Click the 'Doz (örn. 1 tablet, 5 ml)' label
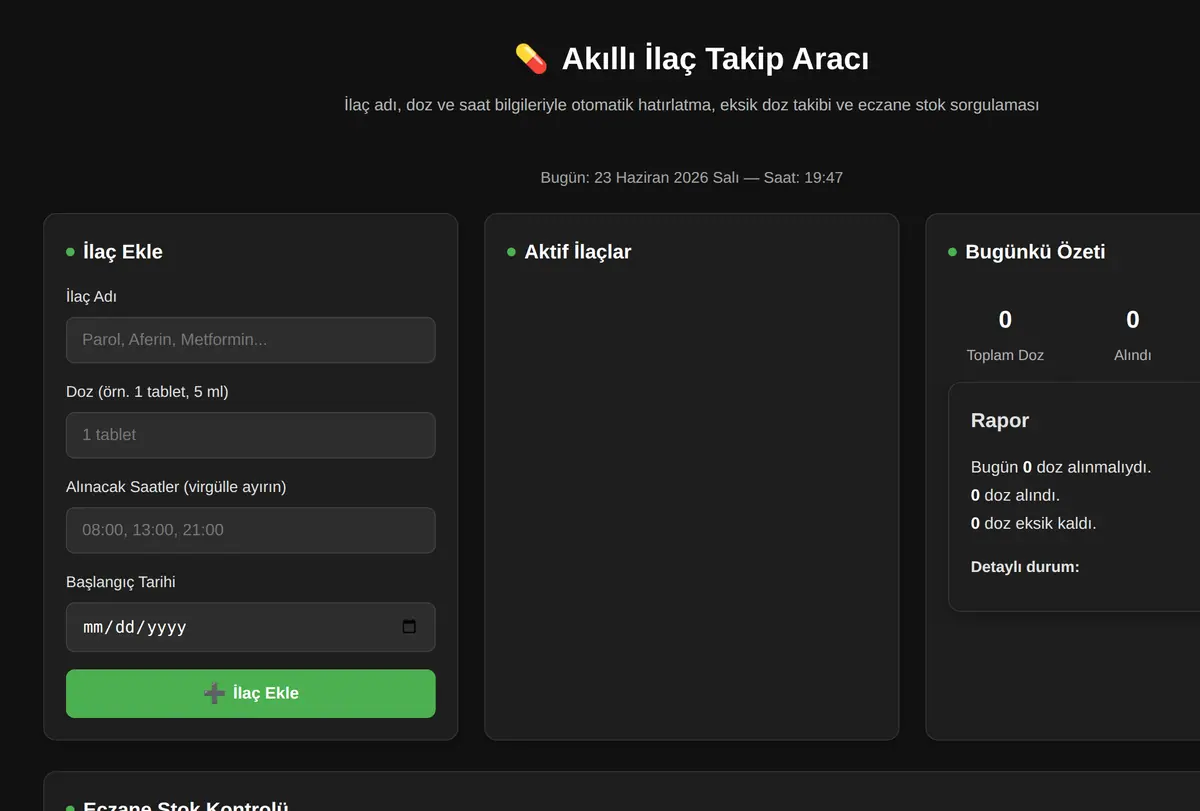1200x811 pixels. [x=147, y=392]
